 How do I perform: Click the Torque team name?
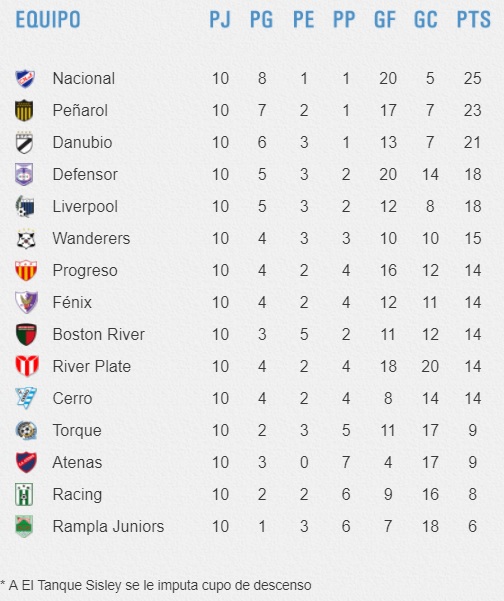click(77, 430)
